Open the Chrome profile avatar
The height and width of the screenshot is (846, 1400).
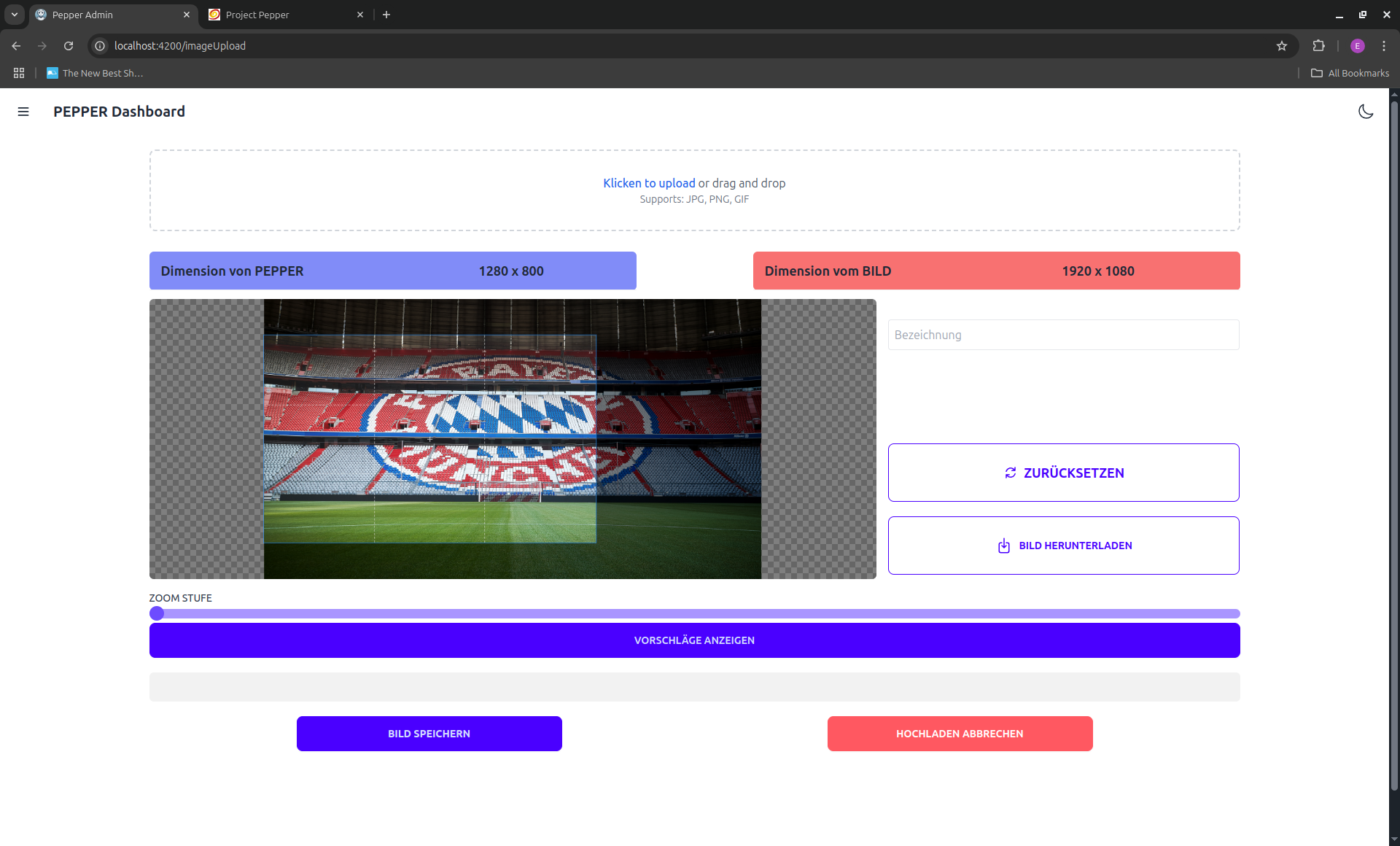[x=1357, y=46]
